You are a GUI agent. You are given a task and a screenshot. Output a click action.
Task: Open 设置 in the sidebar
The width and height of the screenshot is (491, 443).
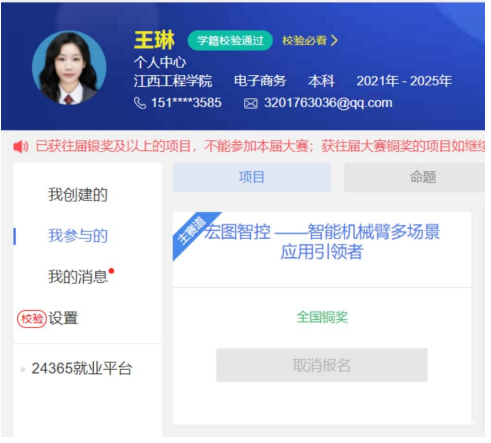coord(63,319)
